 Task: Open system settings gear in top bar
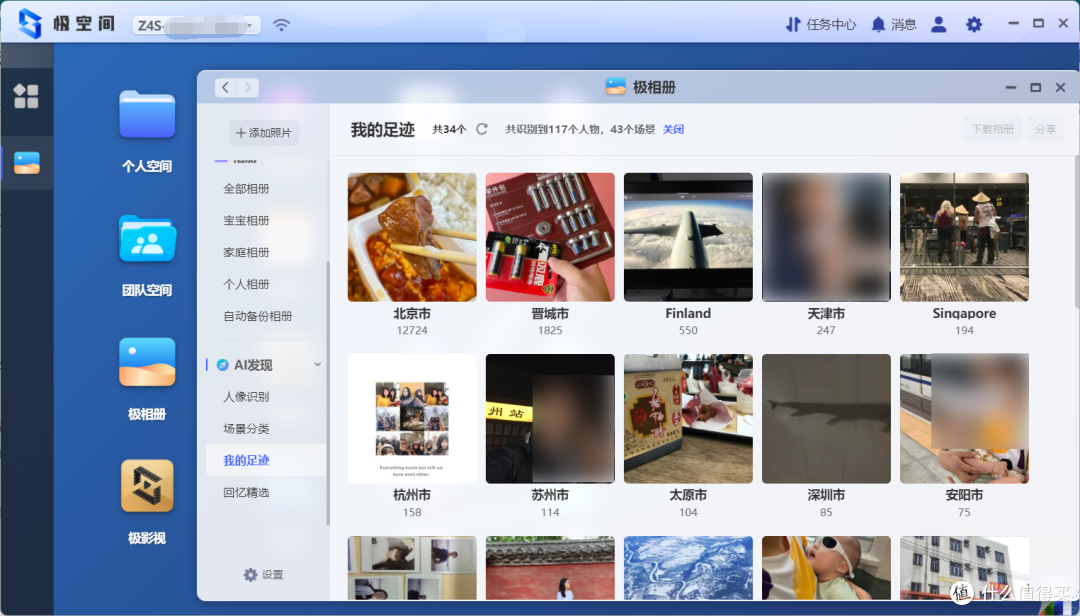click(x=973, y=25)
